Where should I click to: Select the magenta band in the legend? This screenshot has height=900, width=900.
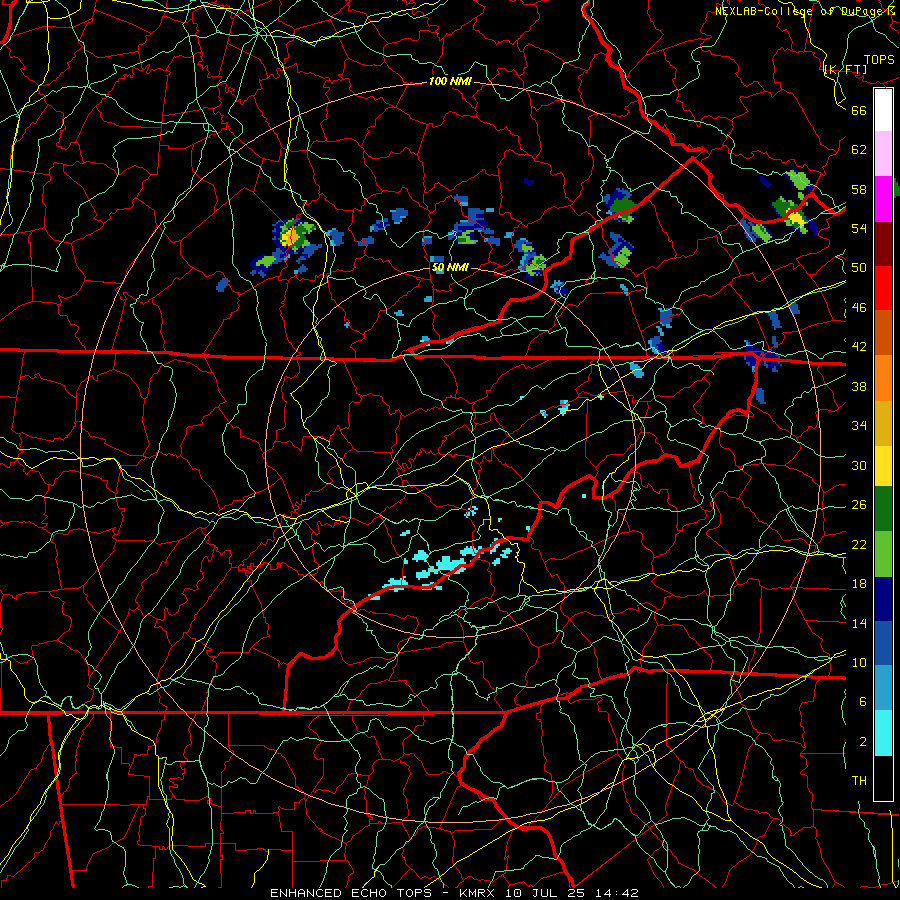(883, 199)
